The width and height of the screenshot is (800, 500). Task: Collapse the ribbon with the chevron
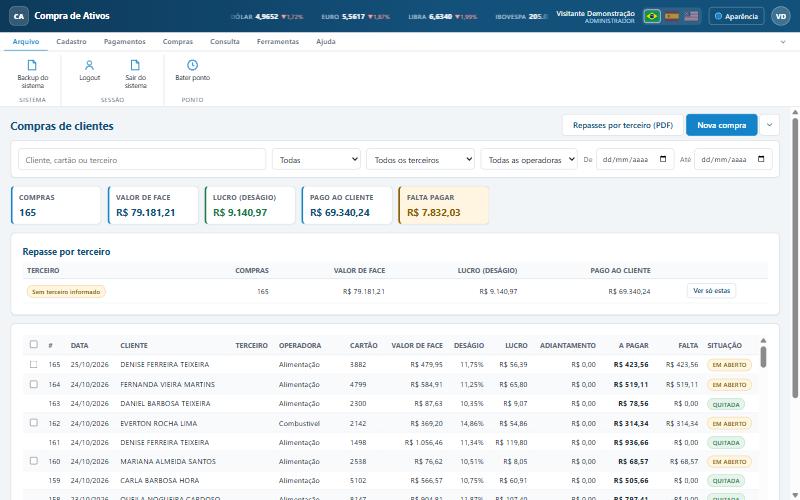click(x=783, y=42)
